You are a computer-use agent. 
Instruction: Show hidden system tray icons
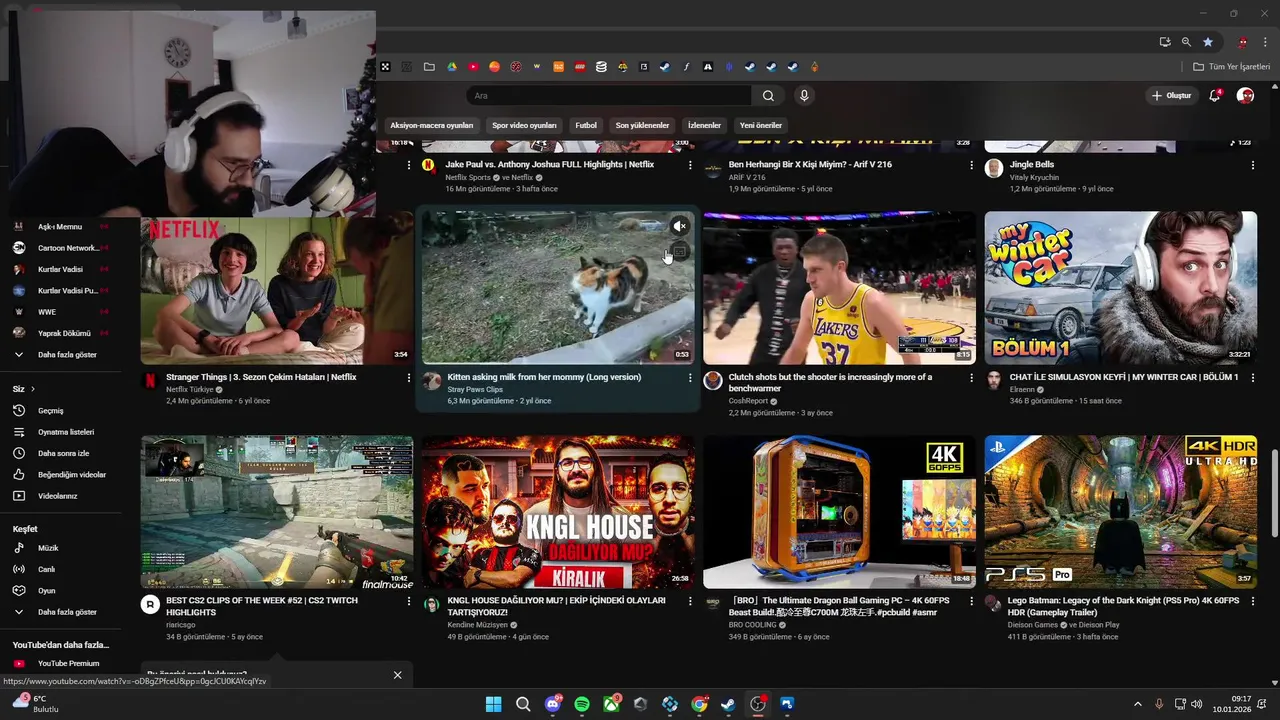coord(1137,704)
